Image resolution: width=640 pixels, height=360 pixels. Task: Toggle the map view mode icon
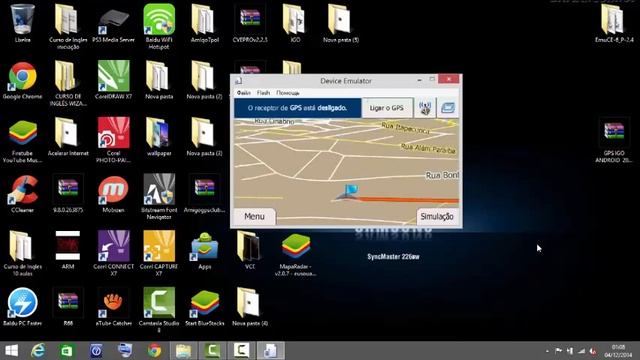click(x=448, y=108)
